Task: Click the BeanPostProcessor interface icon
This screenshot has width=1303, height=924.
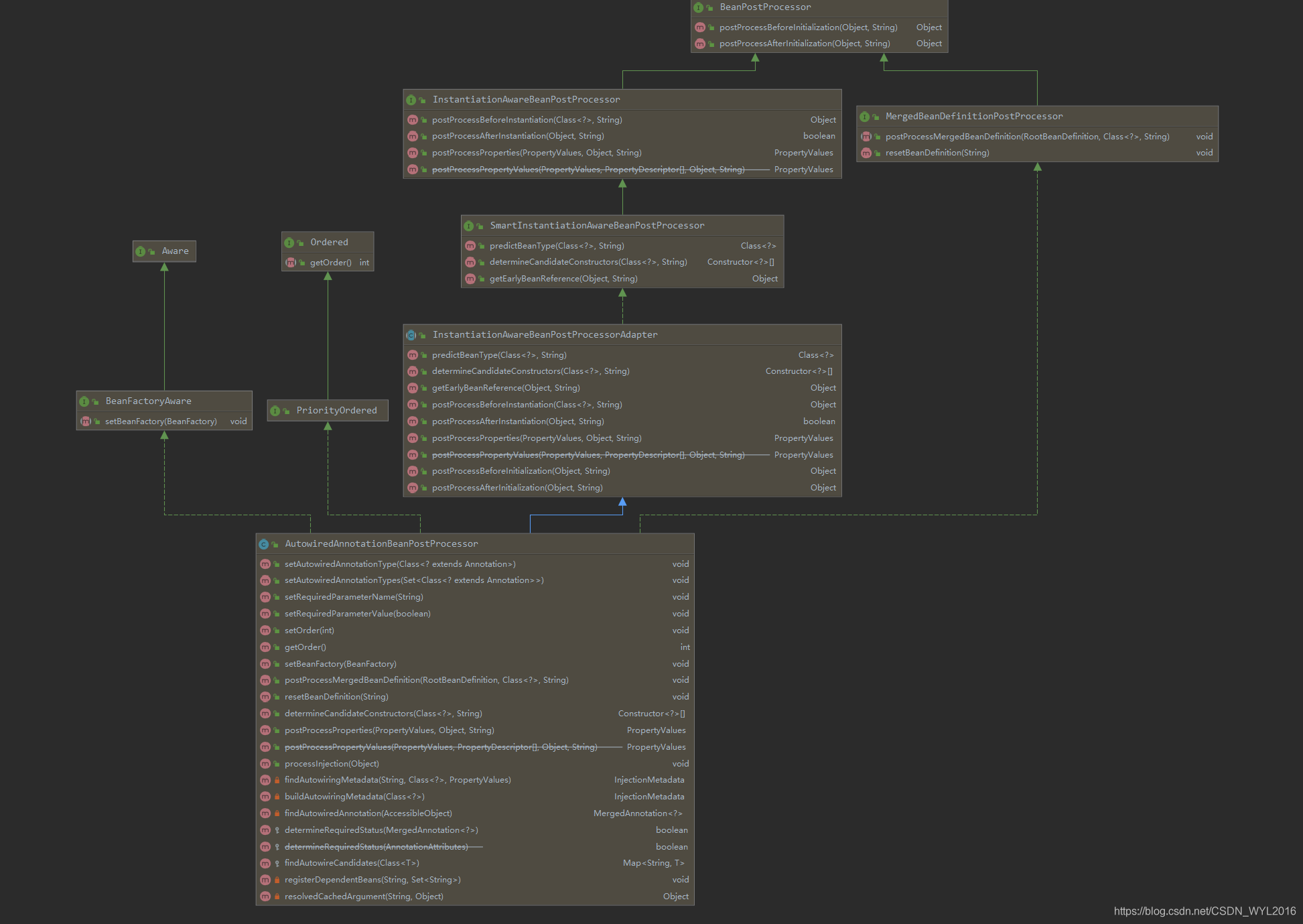Action: (699, 7)
